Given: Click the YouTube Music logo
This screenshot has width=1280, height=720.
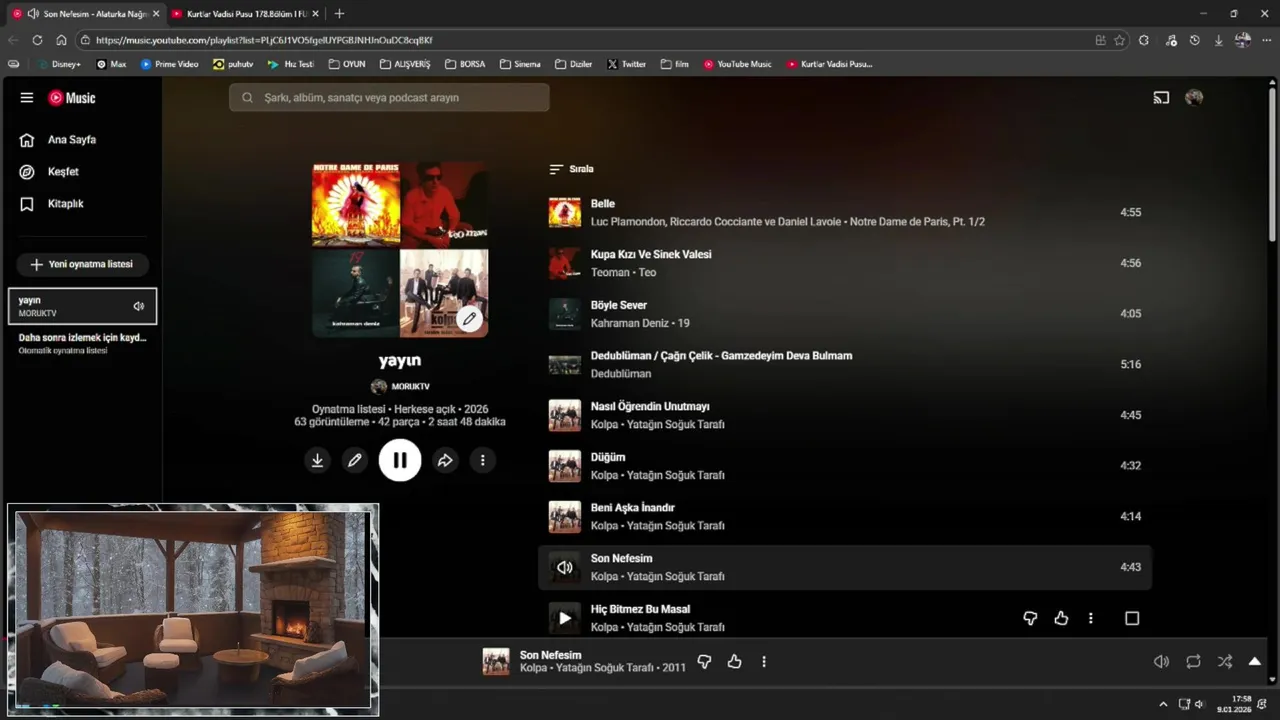Looking at the screenshot, I should (x=72, y=98).
